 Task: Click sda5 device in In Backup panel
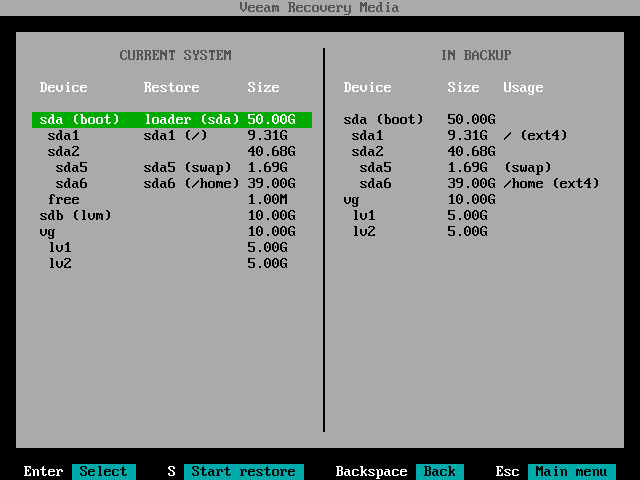[376, 167]
